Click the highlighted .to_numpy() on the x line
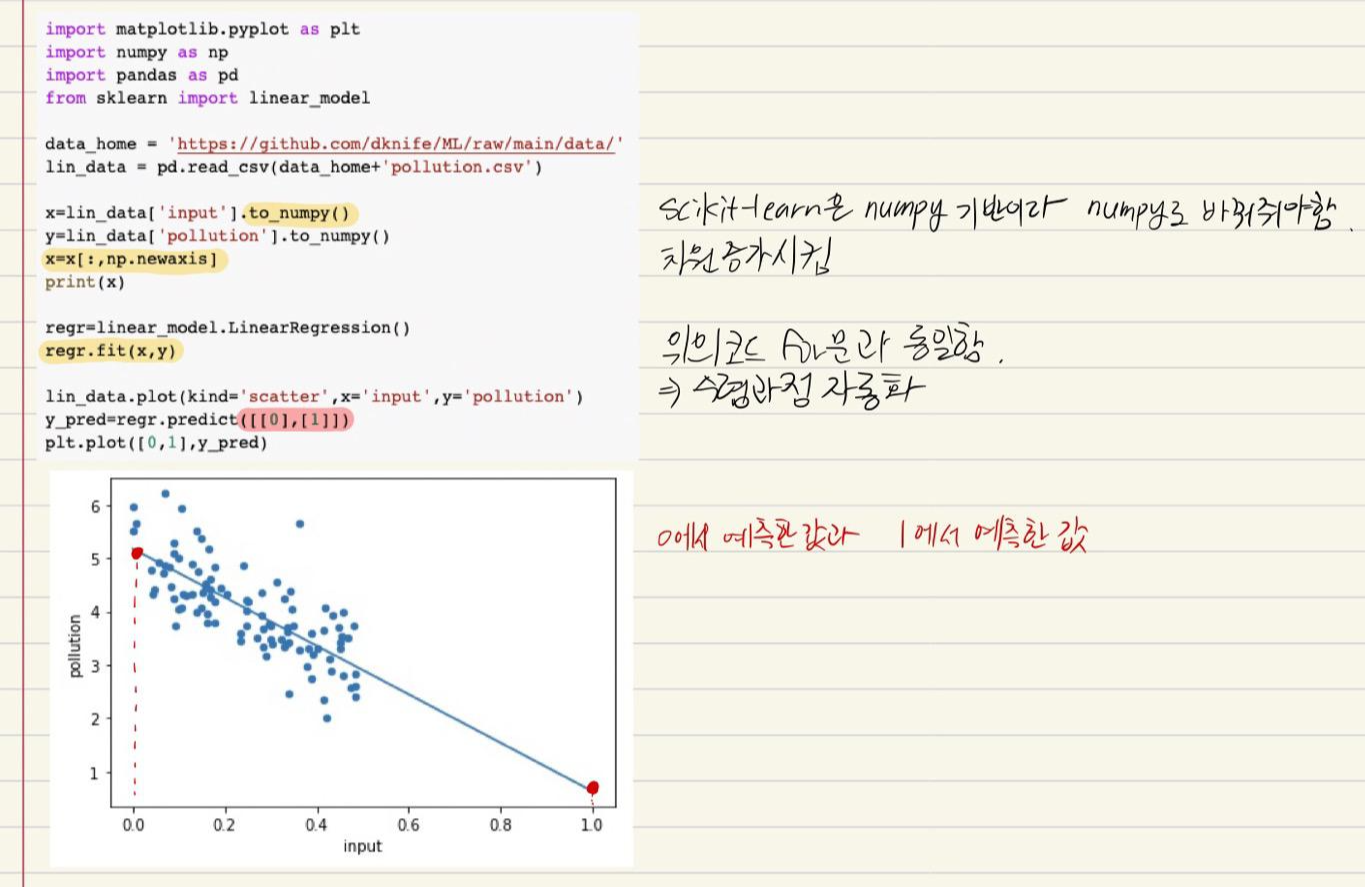The image size is (1365, 887). coord(301,213)
